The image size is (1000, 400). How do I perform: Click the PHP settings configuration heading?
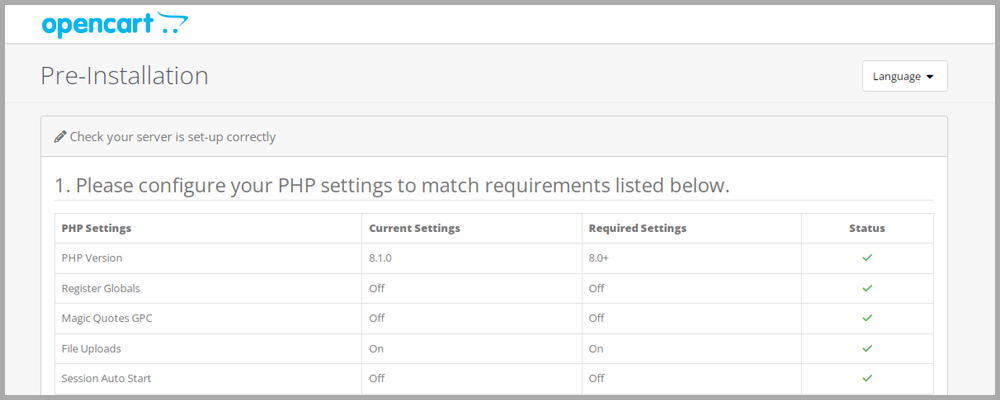pos(392,186)
